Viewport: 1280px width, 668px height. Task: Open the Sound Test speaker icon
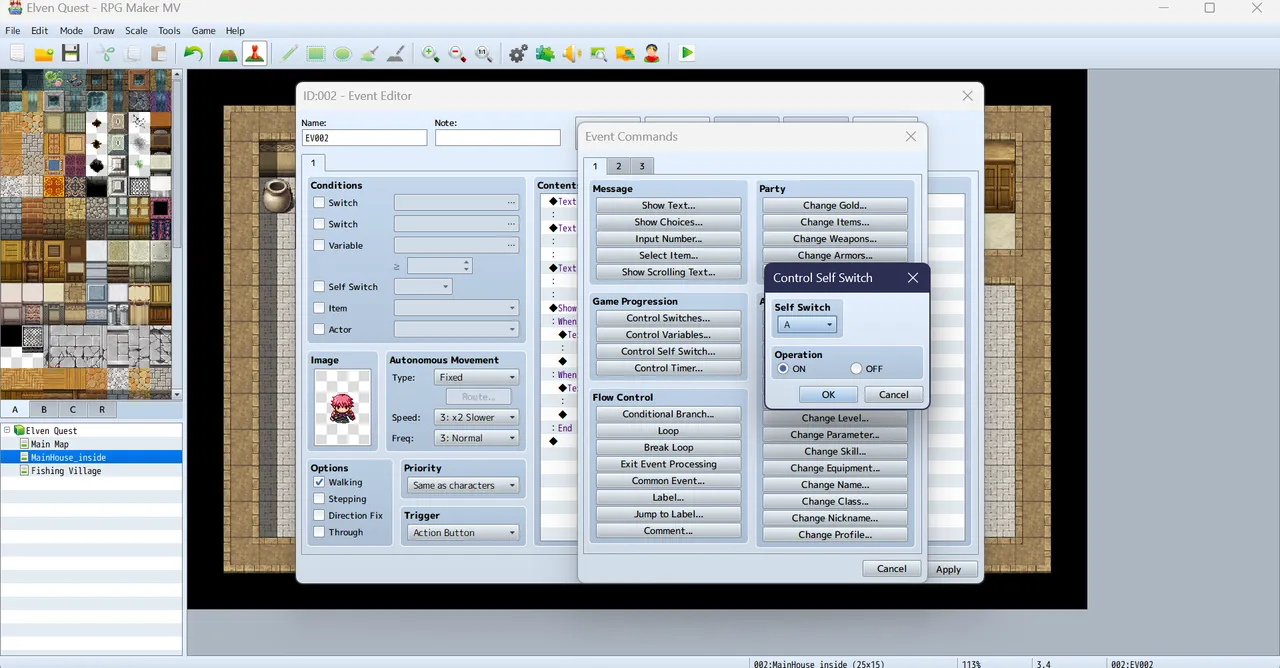(x=572, y=54)
